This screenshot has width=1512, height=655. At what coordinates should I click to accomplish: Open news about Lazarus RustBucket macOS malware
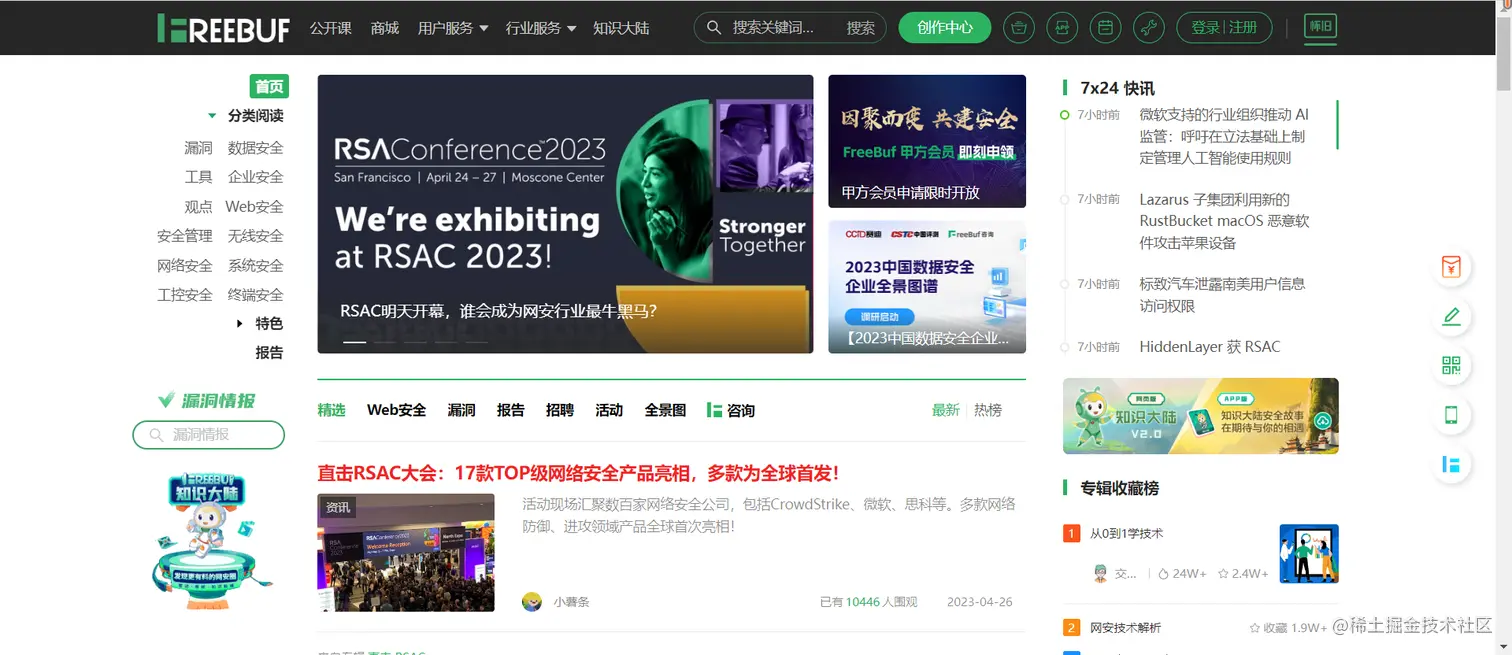1224,221
